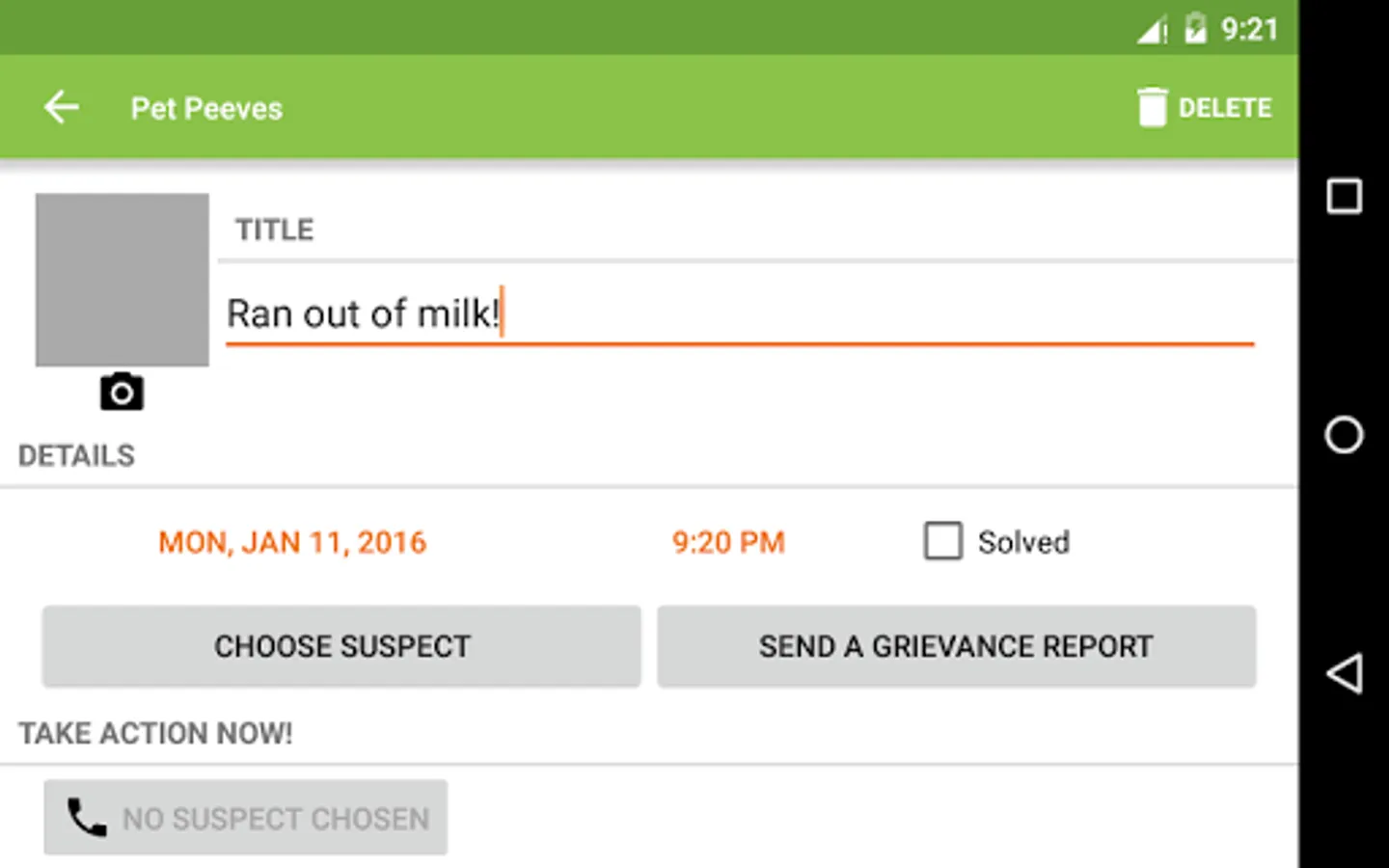1389x868 pixels.
Task: Tap the Solved label text
Action: click(1023, 542)
